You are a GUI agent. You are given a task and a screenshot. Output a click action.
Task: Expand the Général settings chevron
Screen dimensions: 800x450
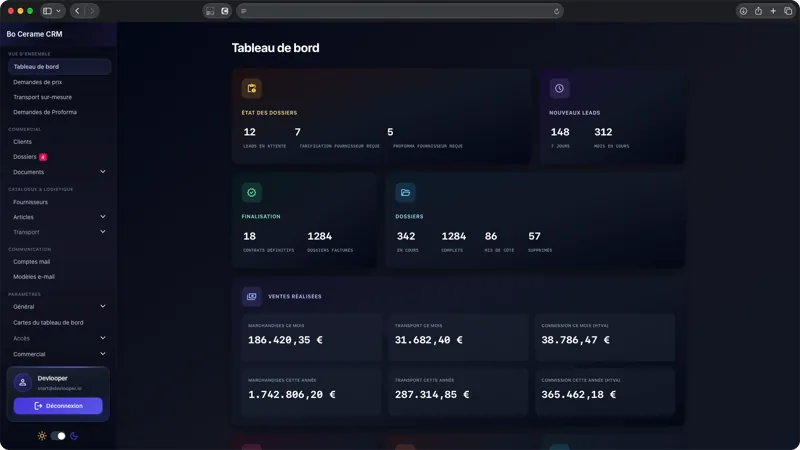click(103, 307)
